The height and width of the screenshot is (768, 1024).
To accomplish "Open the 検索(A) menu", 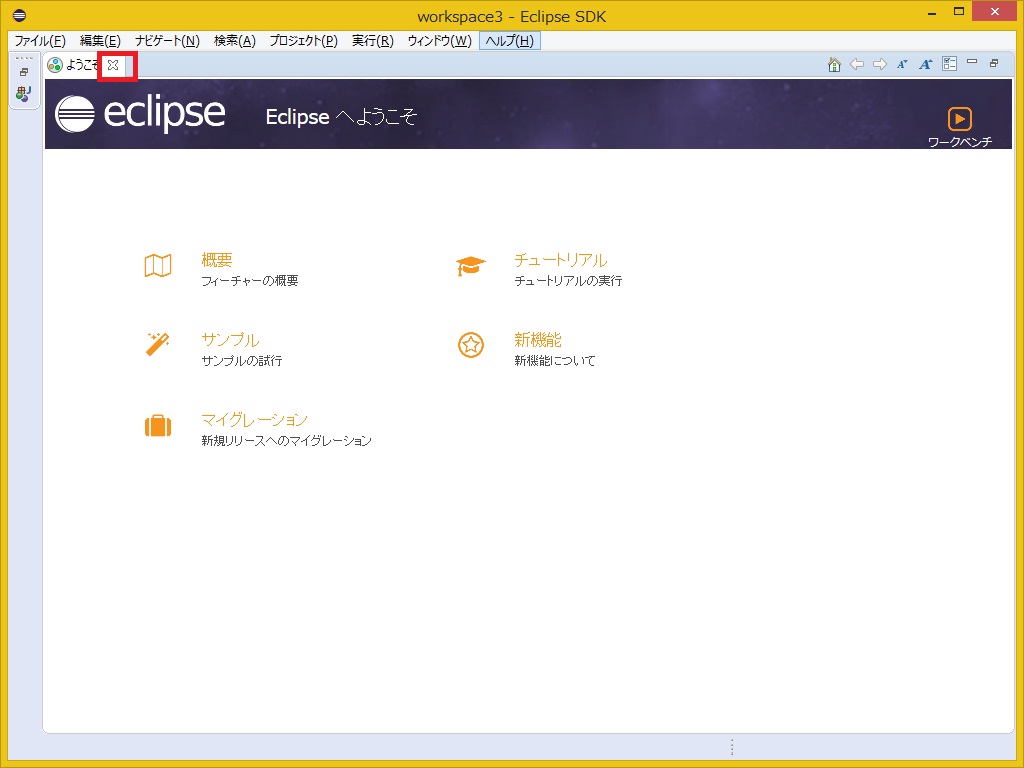I will click(234, 41).
